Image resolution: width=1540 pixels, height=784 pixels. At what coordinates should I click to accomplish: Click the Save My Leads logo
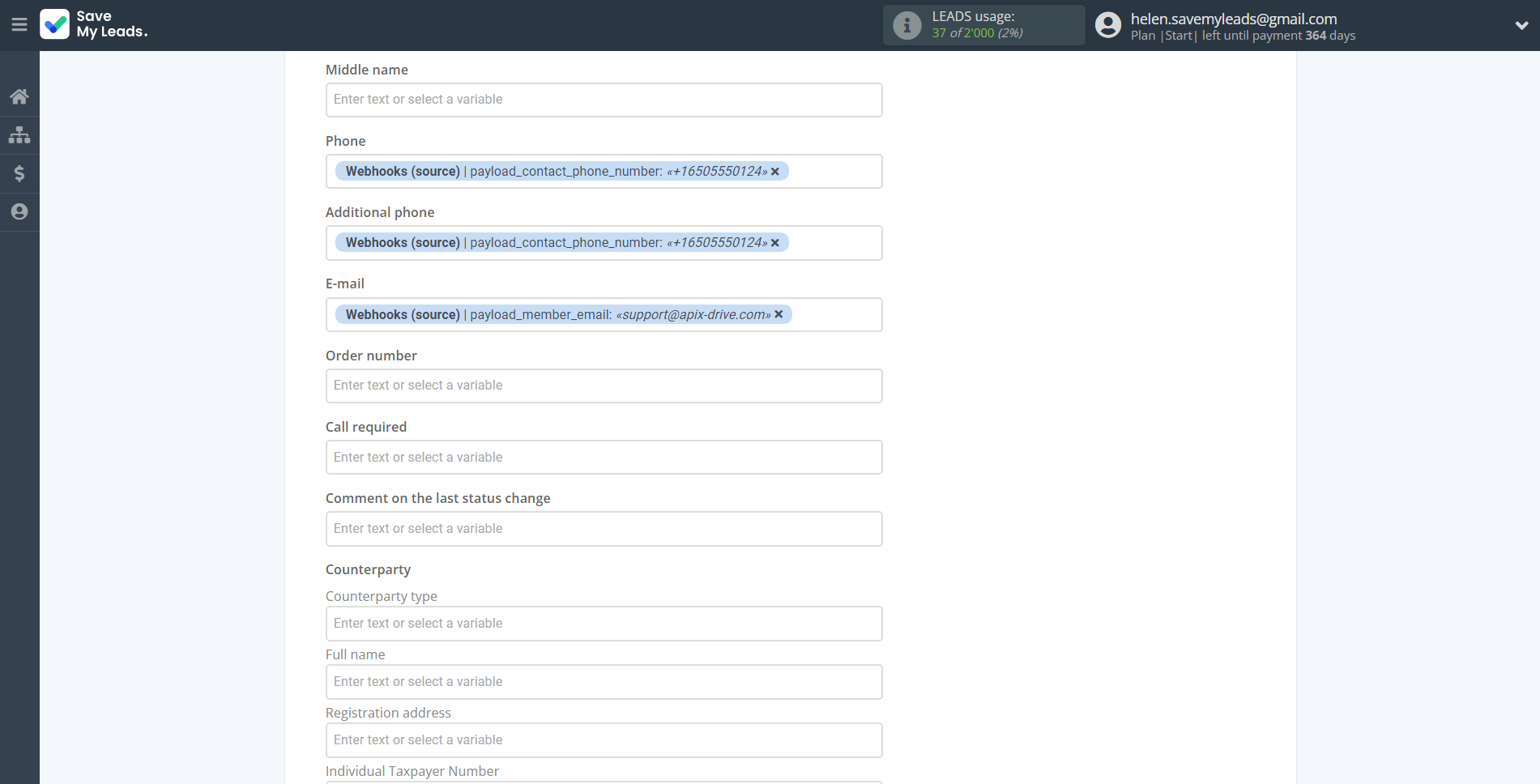click(94, 24)
